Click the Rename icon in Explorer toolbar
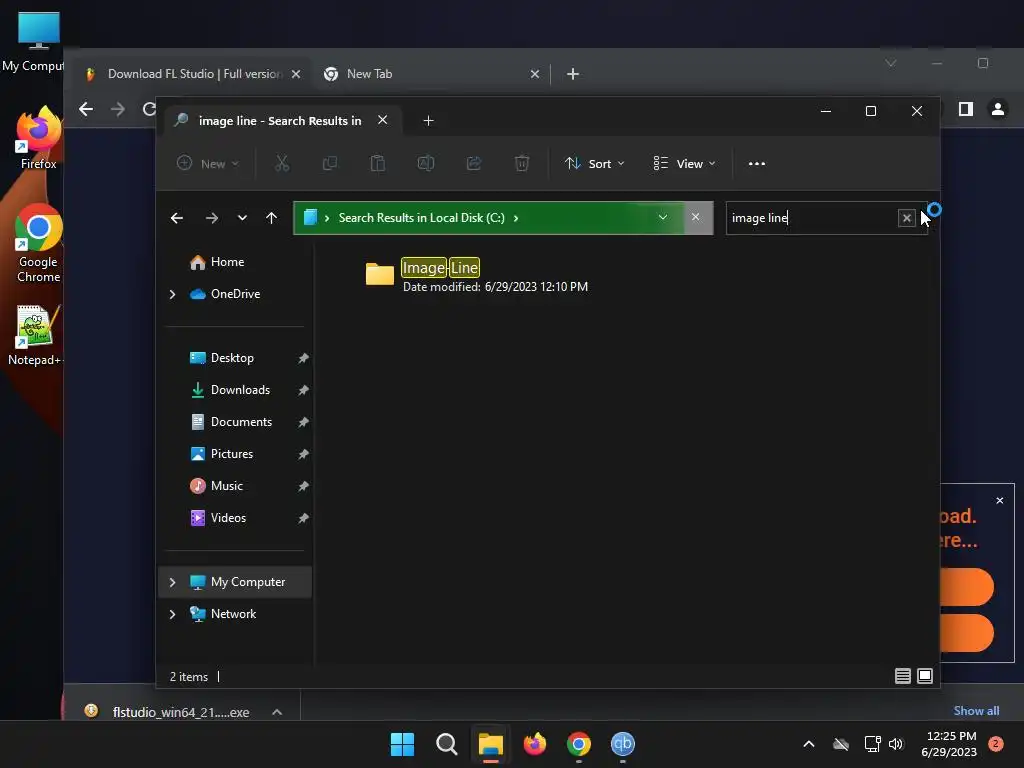The width and height of the screenshot is (1024, 768). pos(426,163)
